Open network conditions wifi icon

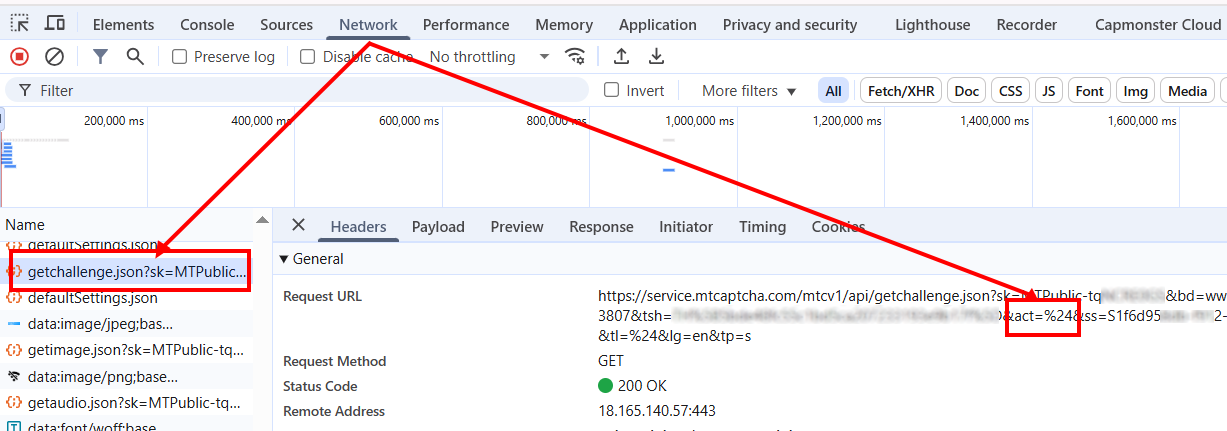(x=575, y=57)
